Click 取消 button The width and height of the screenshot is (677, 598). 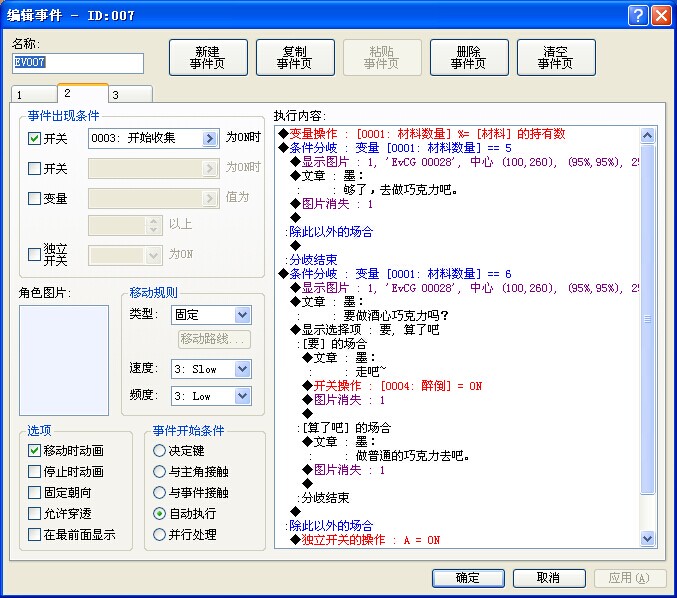(x=549, y=578)
